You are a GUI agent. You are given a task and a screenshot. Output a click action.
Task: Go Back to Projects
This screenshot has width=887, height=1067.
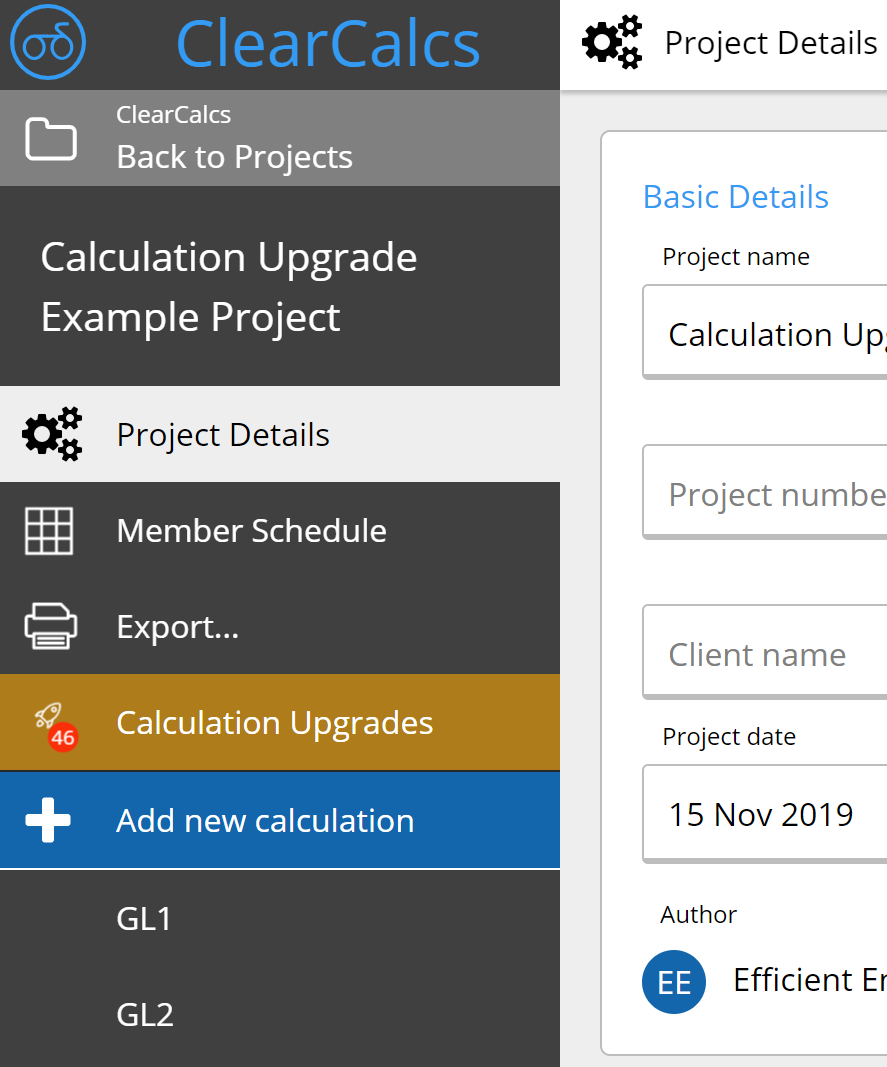[280, 138]
